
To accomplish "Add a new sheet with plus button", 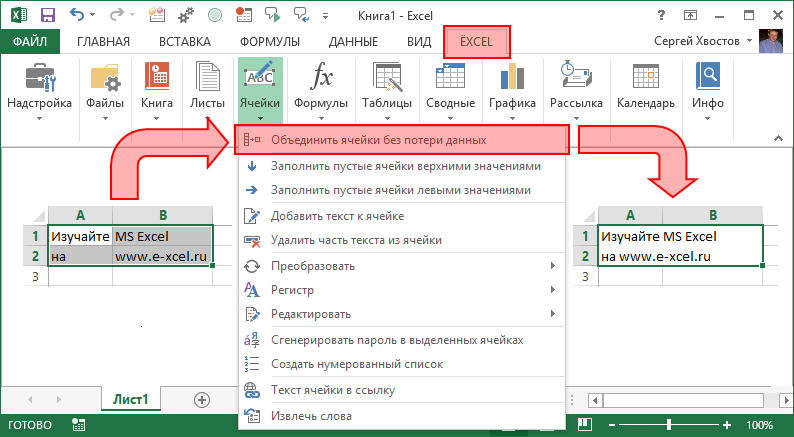I will pyautogui.click(x=202, y=400).
